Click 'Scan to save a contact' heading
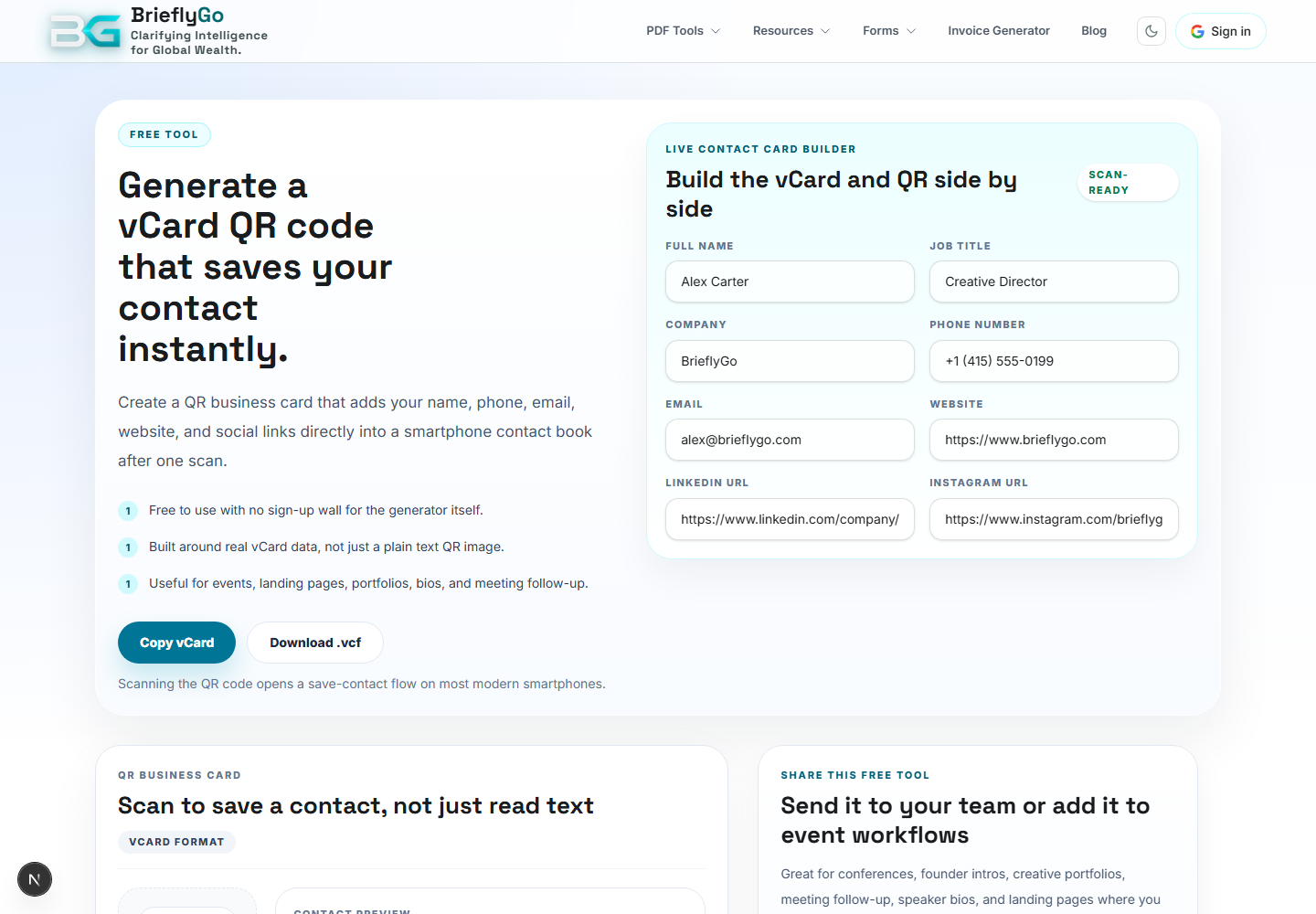Image resolution: width=1316 pixels, height=914 pixels. point(356,805)
